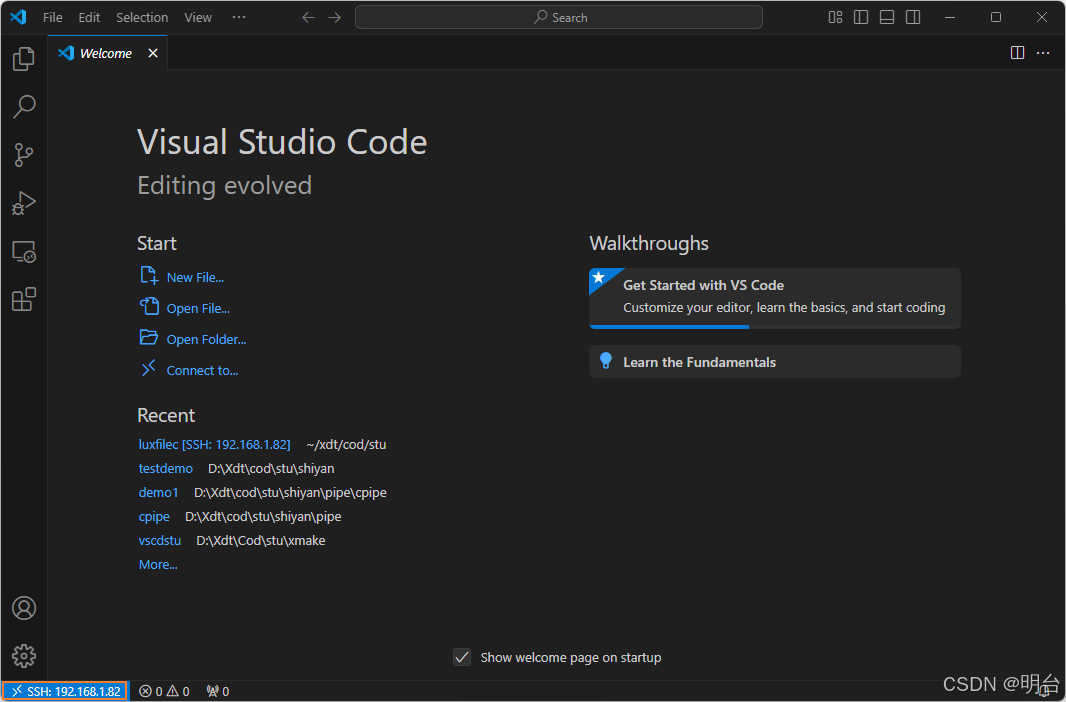The image size is (1066, 702).
Task: Click the Open Folder icon
Action: (x=149, y=337)
